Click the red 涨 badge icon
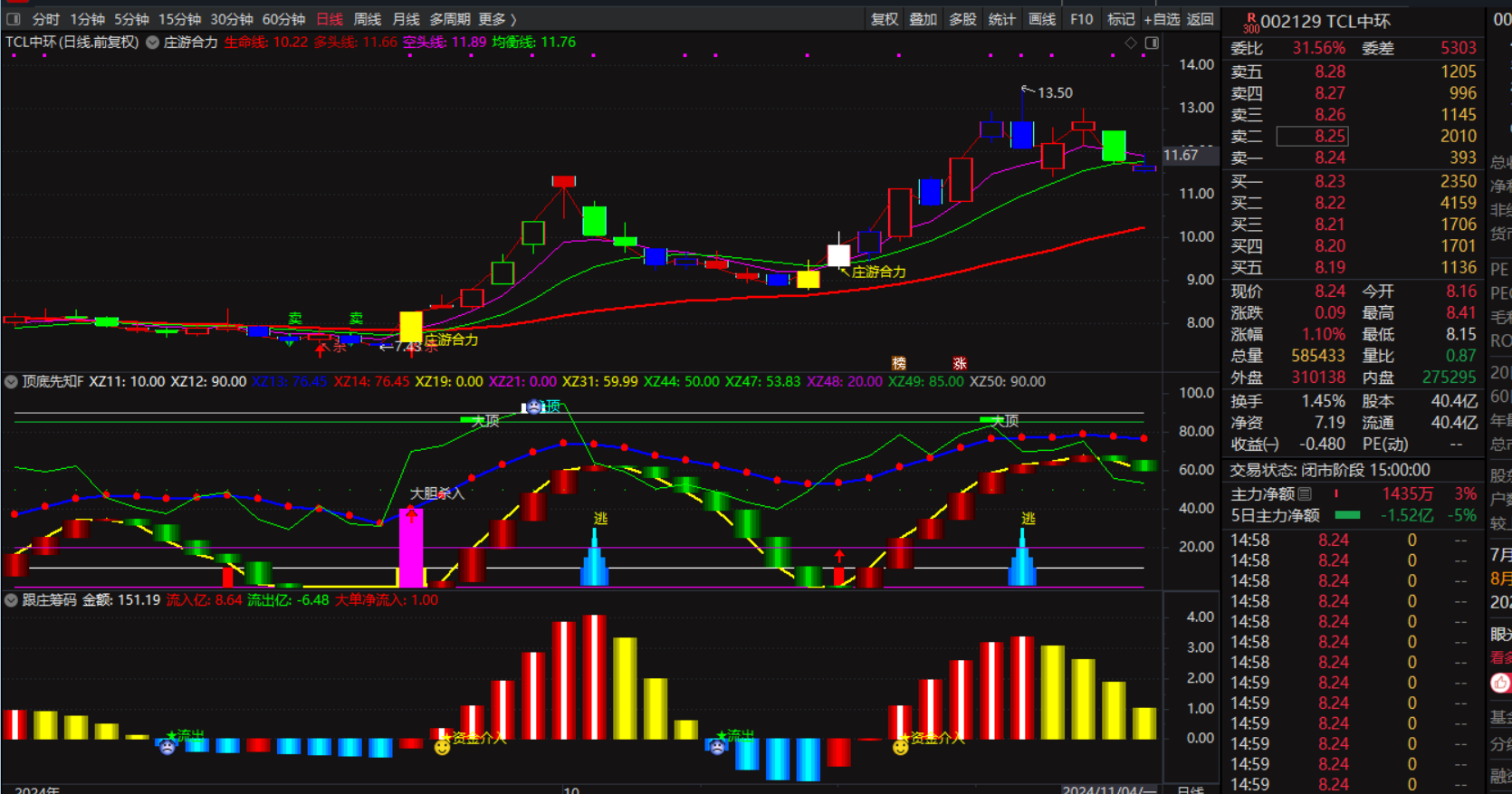The width and height of the screenshot is (1512, 794). [x=960, y=363]
